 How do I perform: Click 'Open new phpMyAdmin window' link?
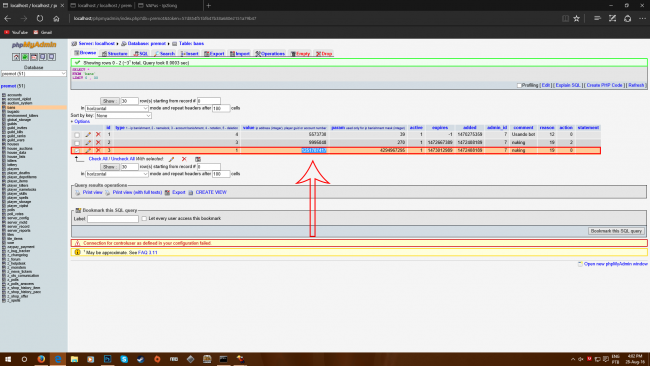coord(616,264)
